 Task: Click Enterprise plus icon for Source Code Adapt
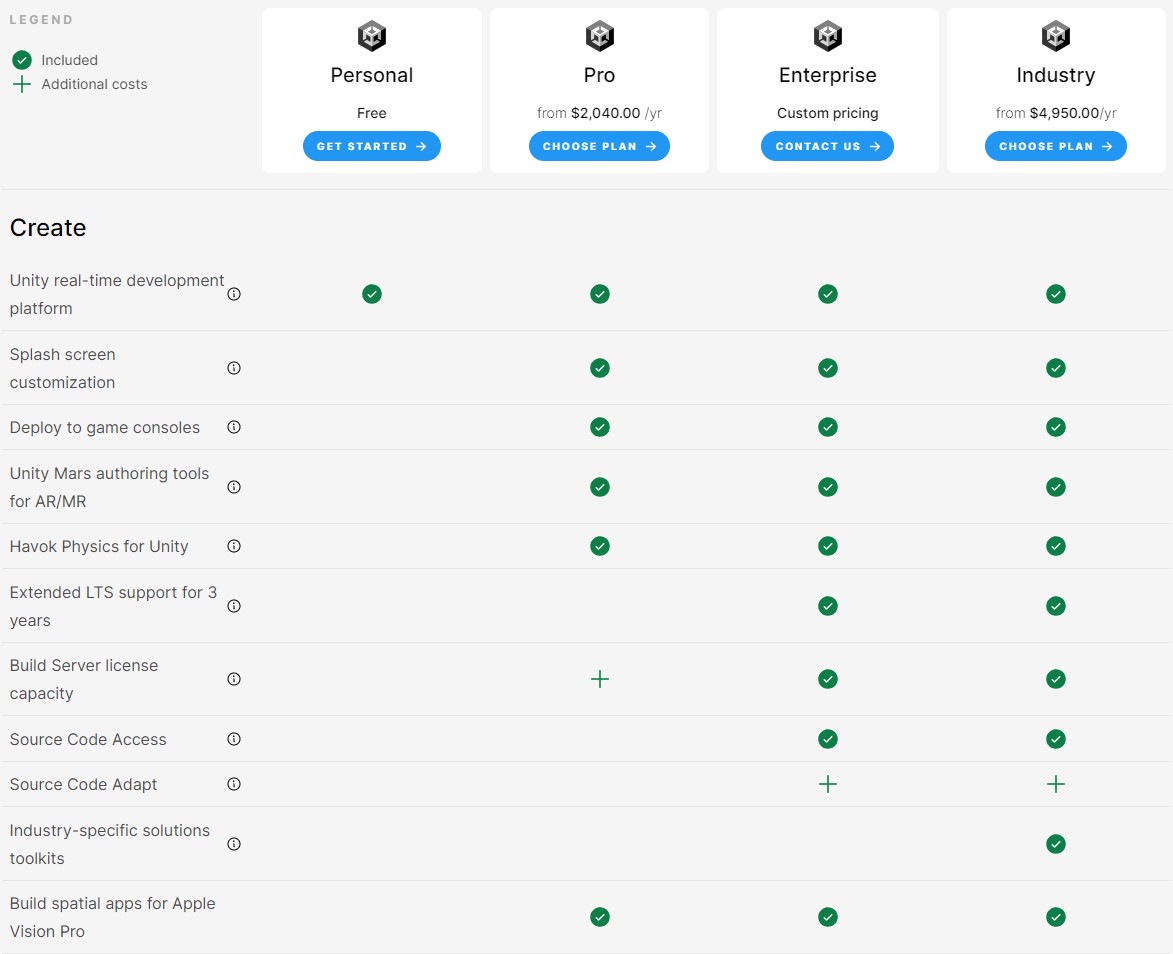coord(827,784)
